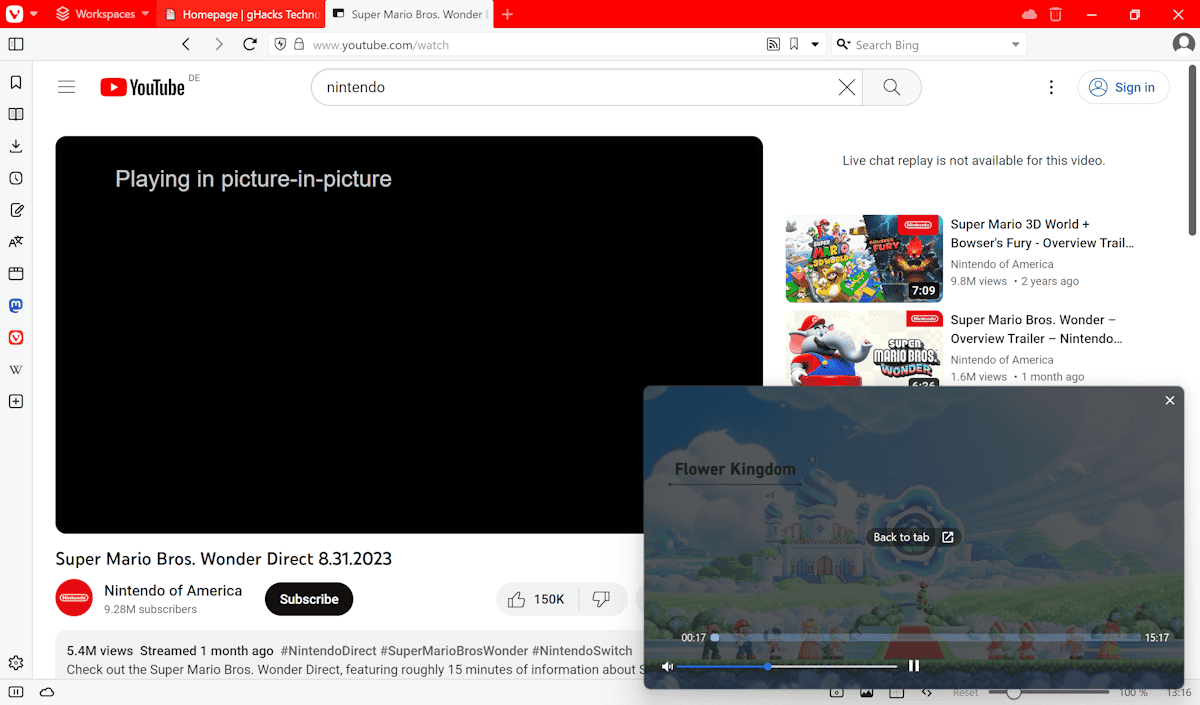Expand the search engine dropdown arrow
The height and width of the screenshot is (705, 1200).
coord(1015,44)
